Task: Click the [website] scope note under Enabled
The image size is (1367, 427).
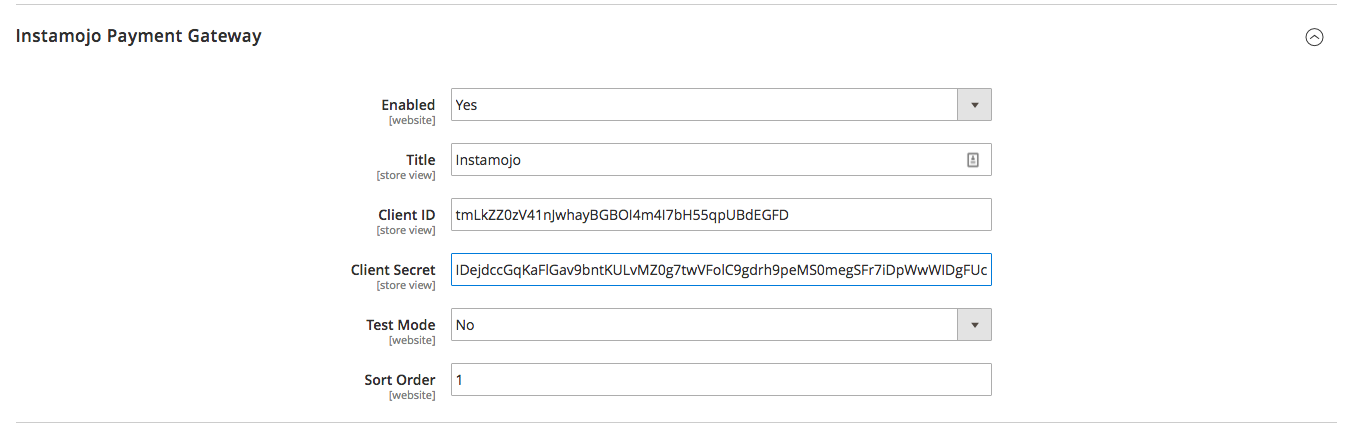Action: (x=412, y=120)
